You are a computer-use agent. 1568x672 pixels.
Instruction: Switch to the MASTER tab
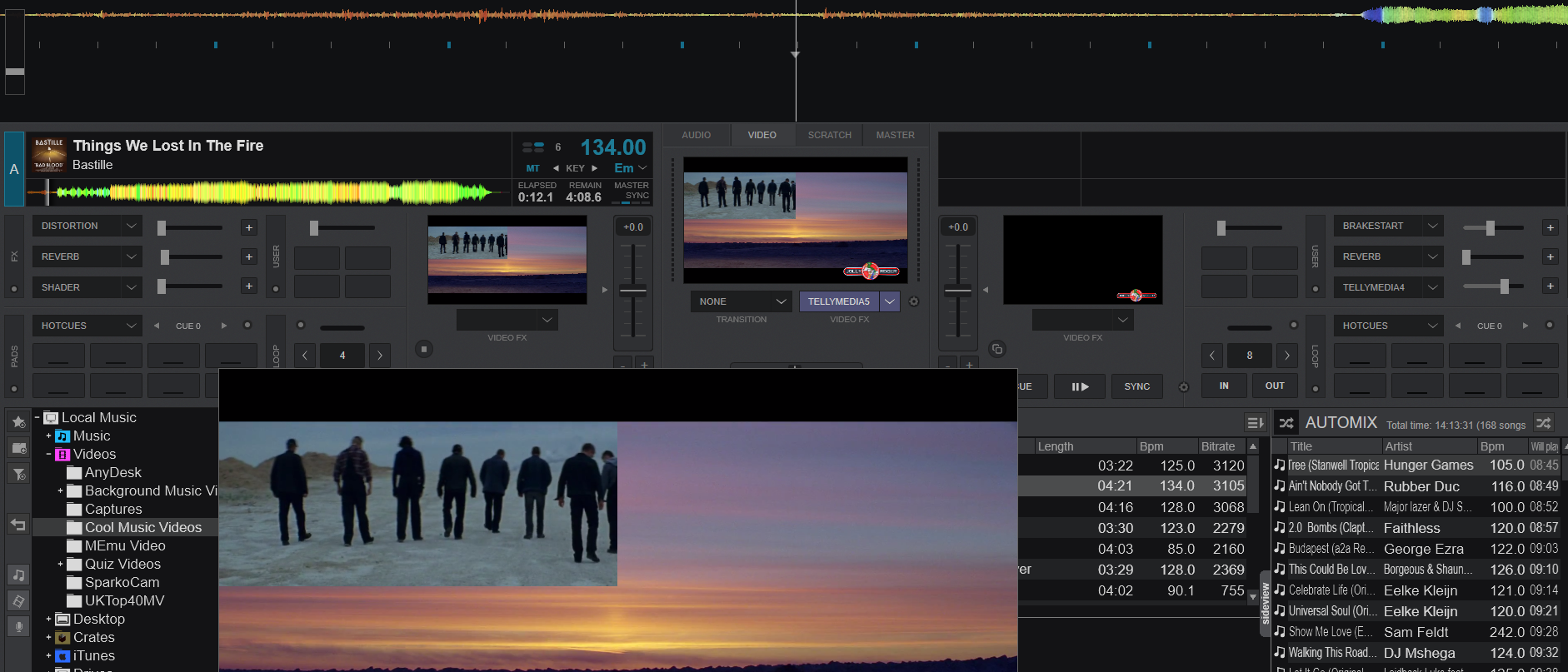click(896, 135)
